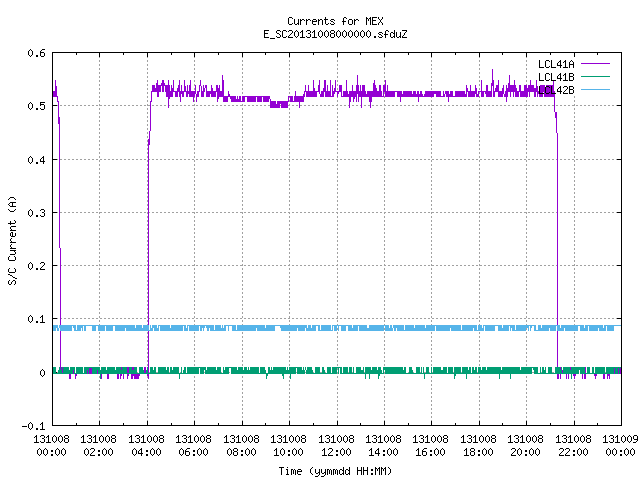The width and height of the screenshot is (640, 480).
Task: Click the -0.1 y-axis tick value
Action: 33,426
